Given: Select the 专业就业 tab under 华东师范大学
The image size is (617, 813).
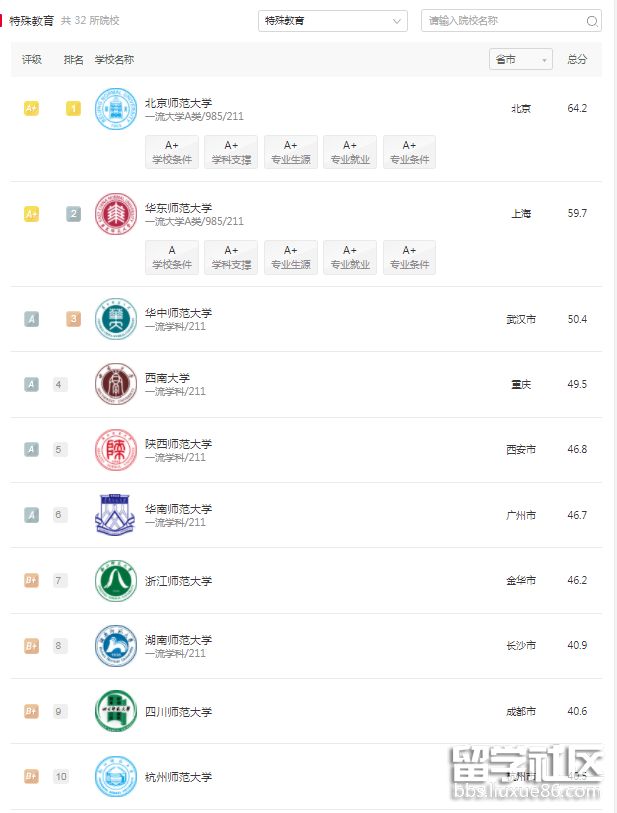Looking at the screenshot, I should tap(350, 257).
